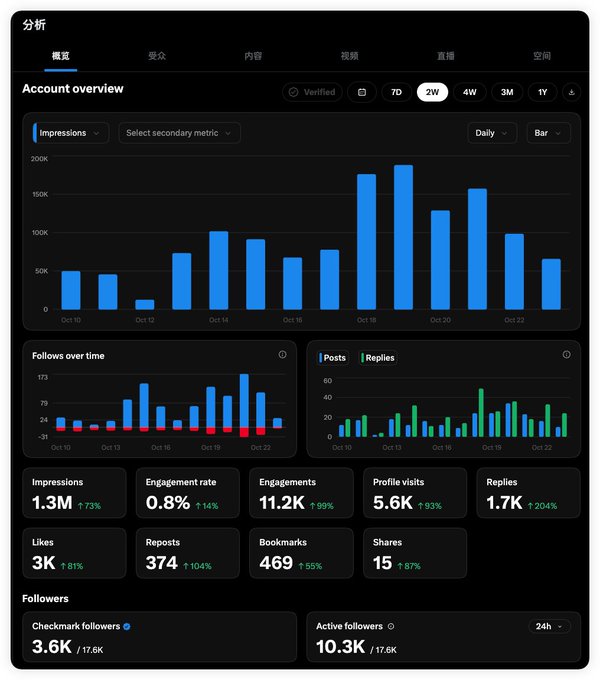Click the Followers section heading
This screenshot has height=680, width=600.
click(46, 598)
